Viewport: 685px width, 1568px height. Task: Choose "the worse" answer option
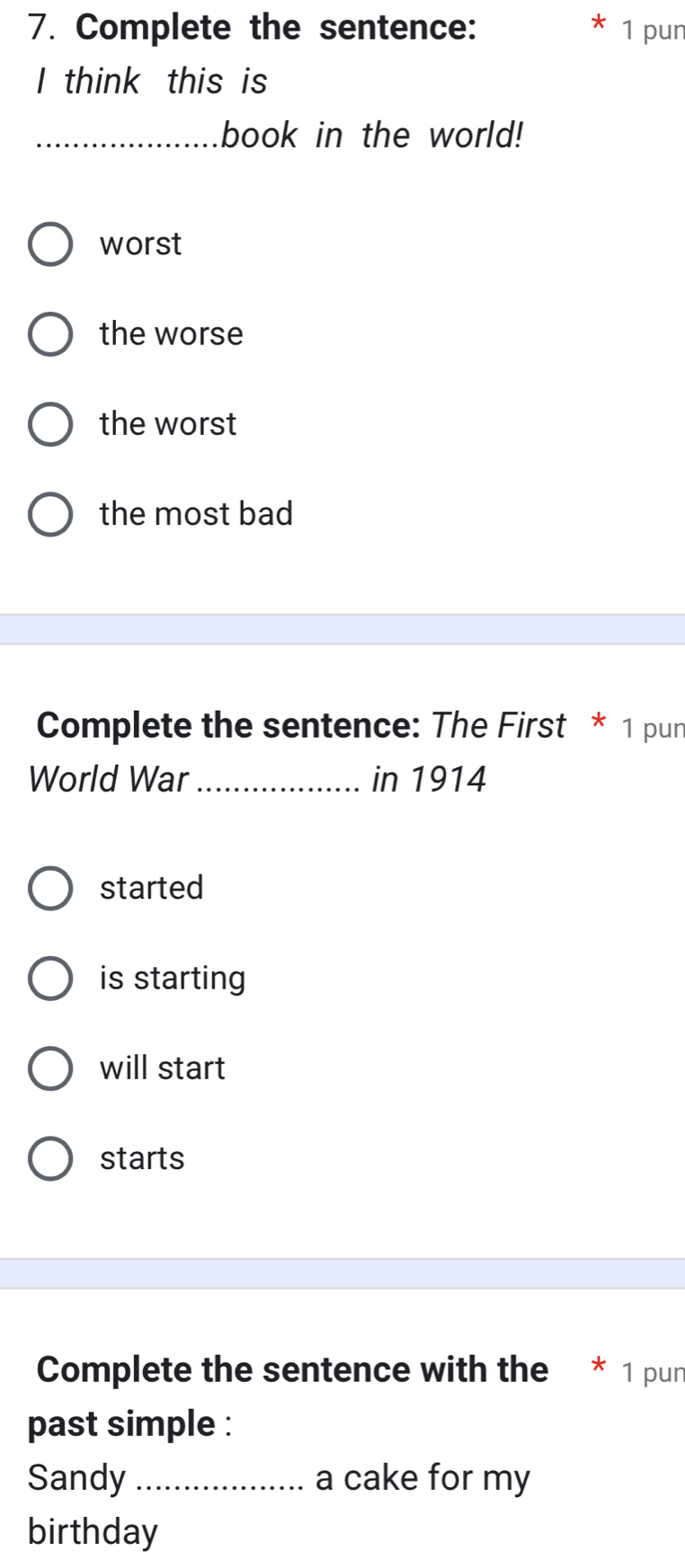pos(50,334)
